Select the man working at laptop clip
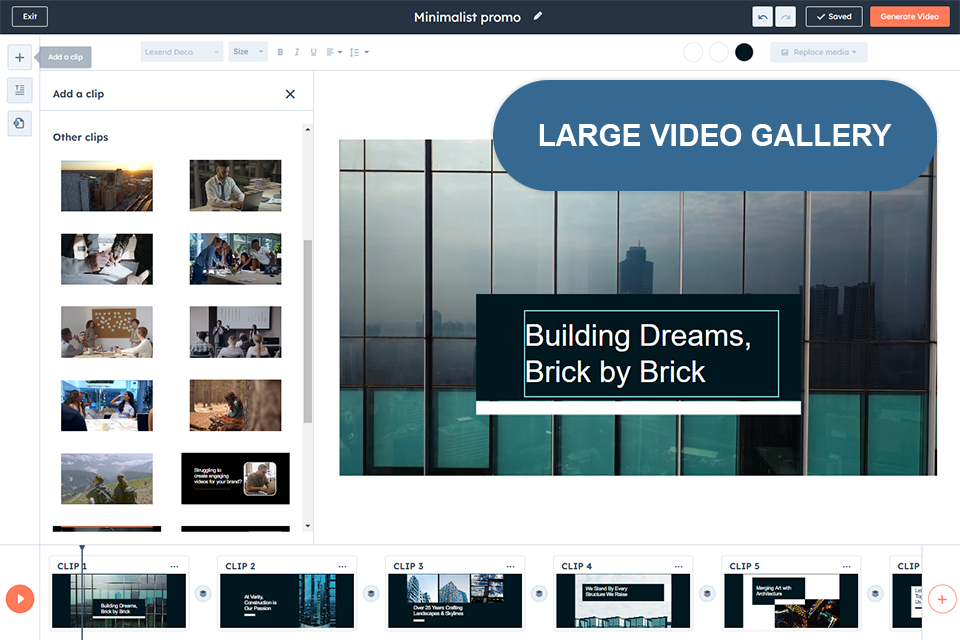Viewport: 960px width, 640px height. [235, 186]
